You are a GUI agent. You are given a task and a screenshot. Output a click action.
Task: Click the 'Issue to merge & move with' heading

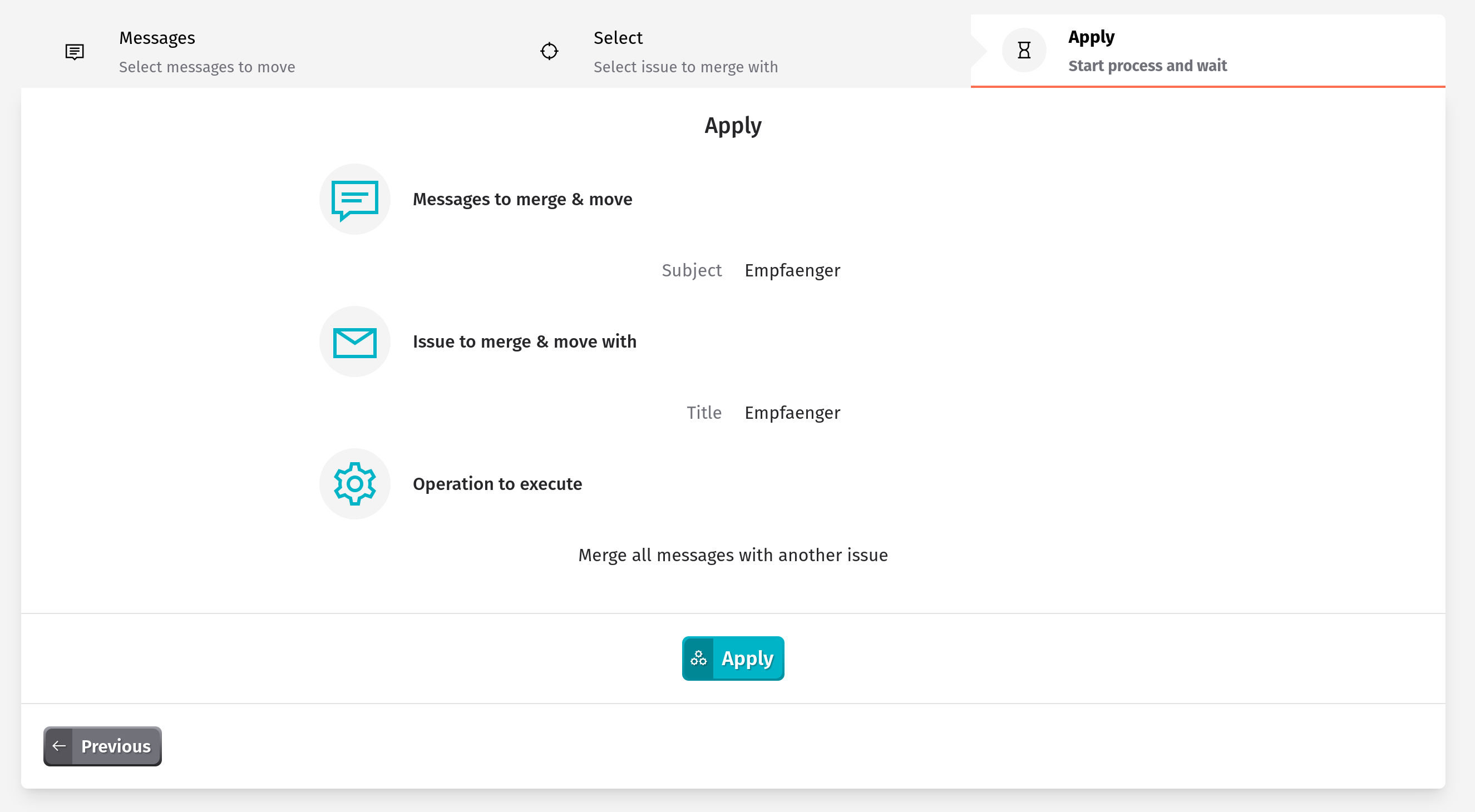click(525, 341)
